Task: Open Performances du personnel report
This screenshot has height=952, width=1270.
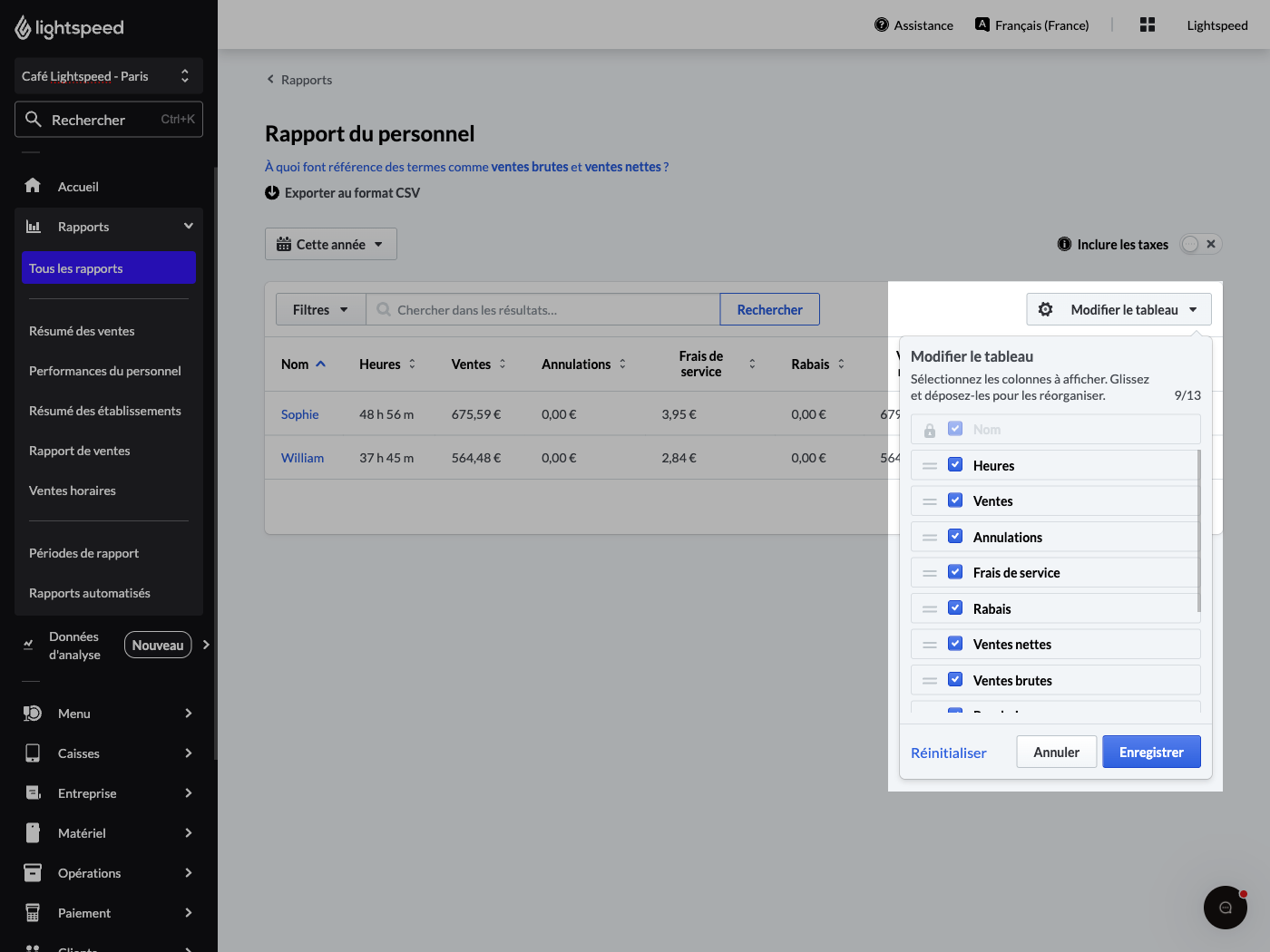Action: 105,371
